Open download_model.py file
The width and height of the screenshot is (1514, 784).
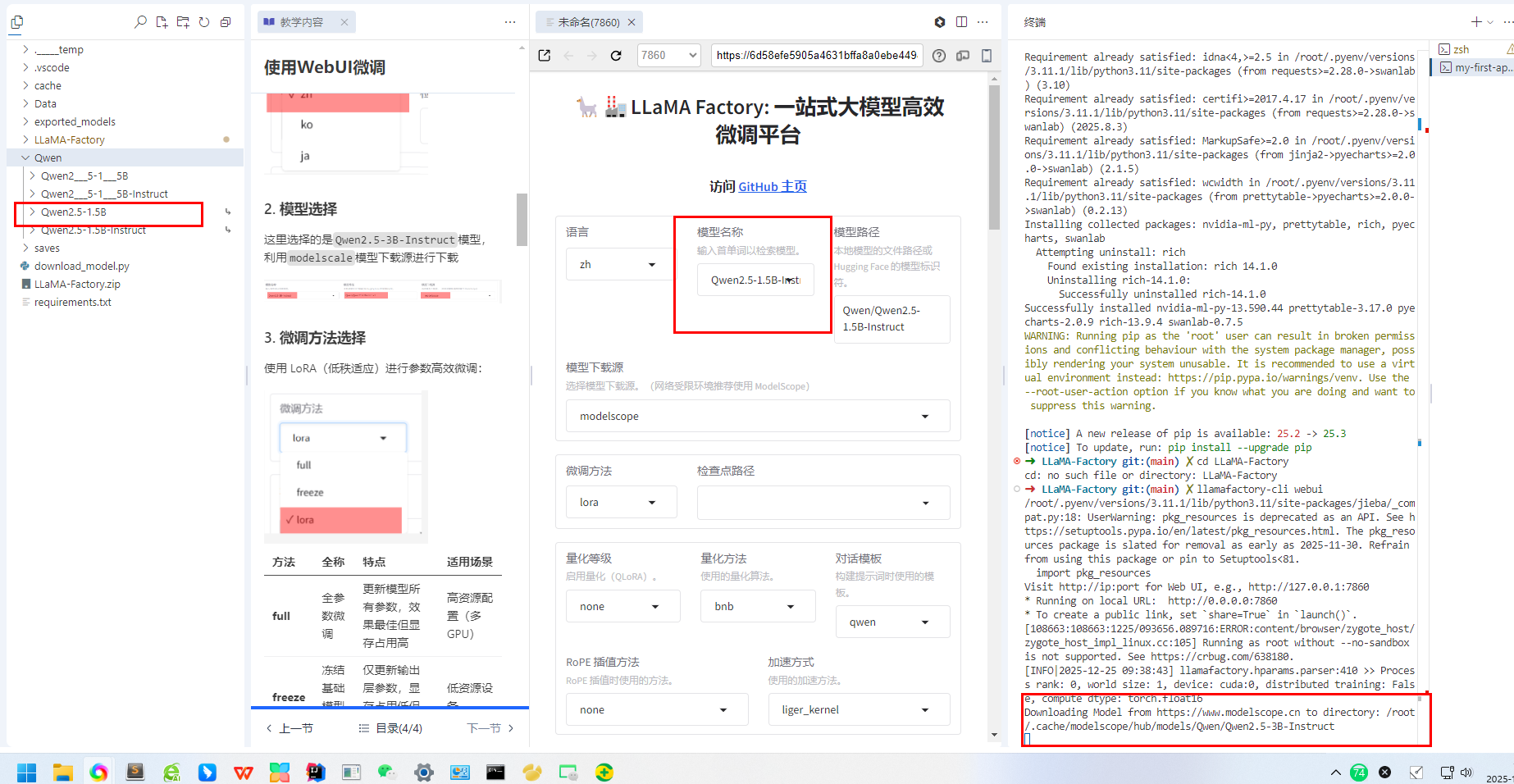tap(125, 266)
